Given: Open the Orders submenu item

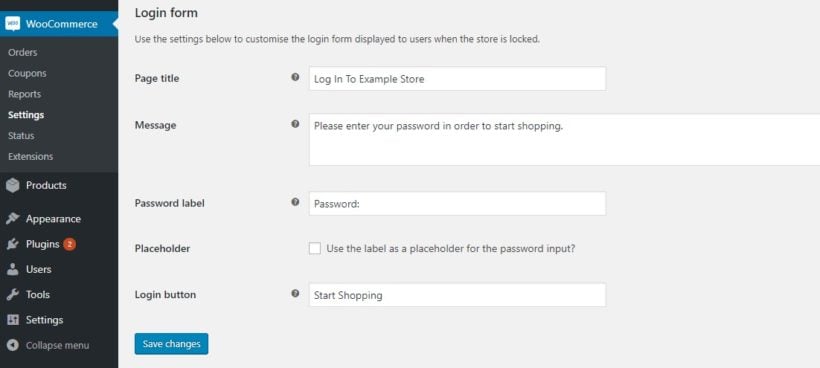Looking at the screenshot, I should [x=22, y=52].
